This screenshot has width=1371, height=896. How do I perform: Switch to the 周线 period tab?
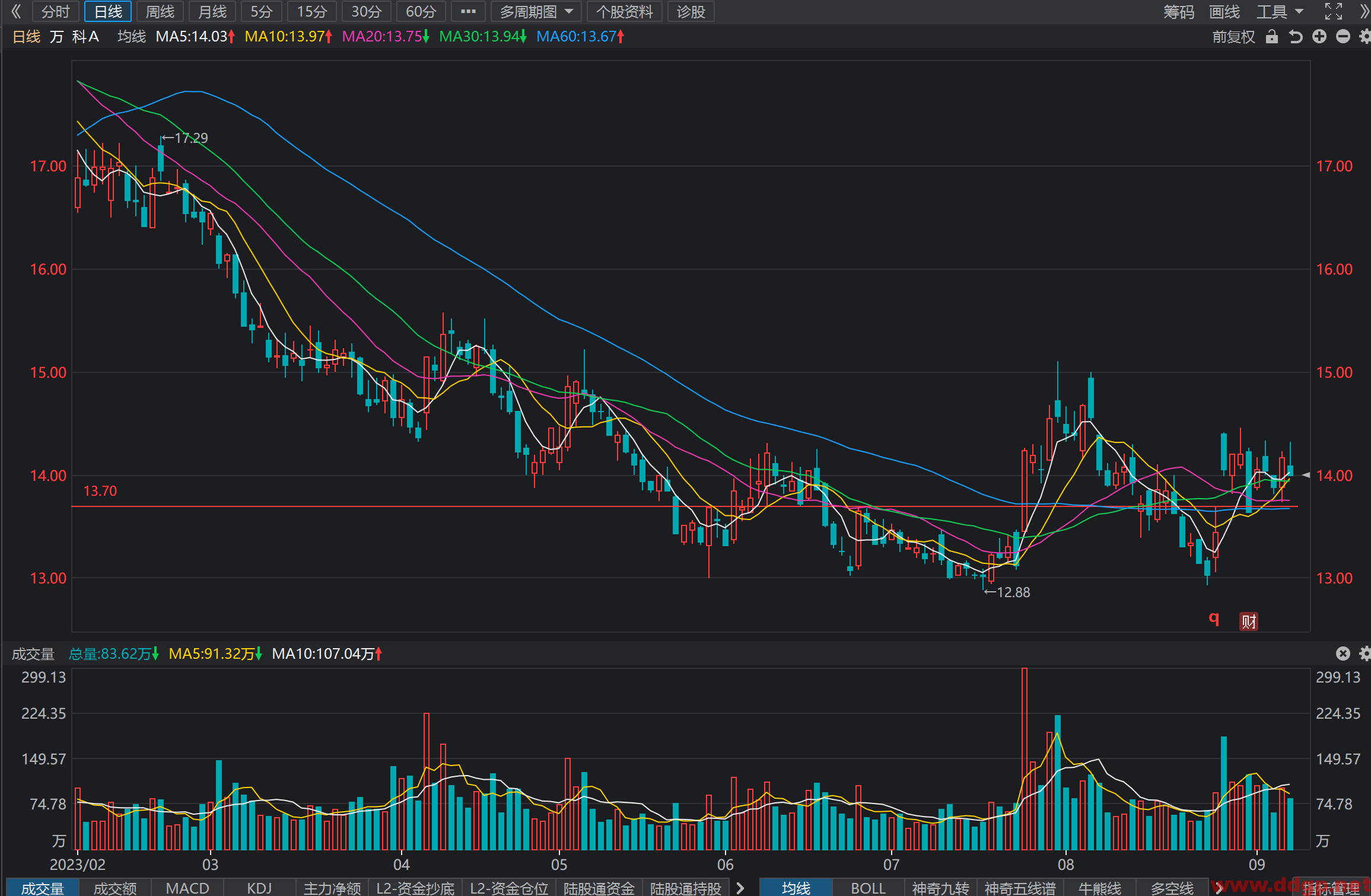[x=160, y=12]
